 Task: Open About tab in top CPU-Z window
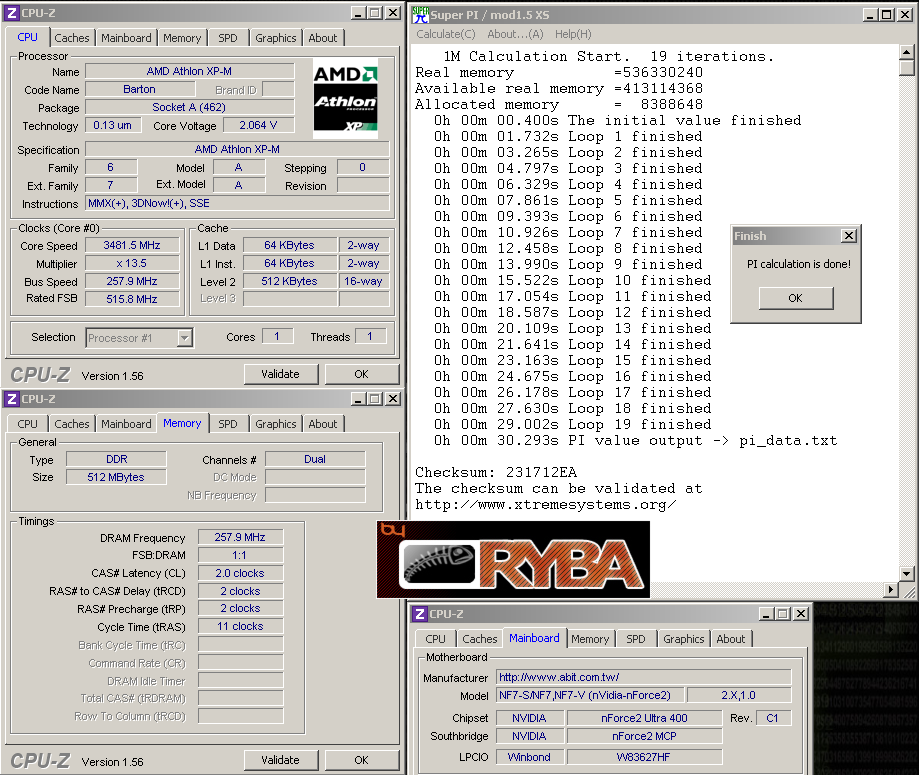click(322, 38)
